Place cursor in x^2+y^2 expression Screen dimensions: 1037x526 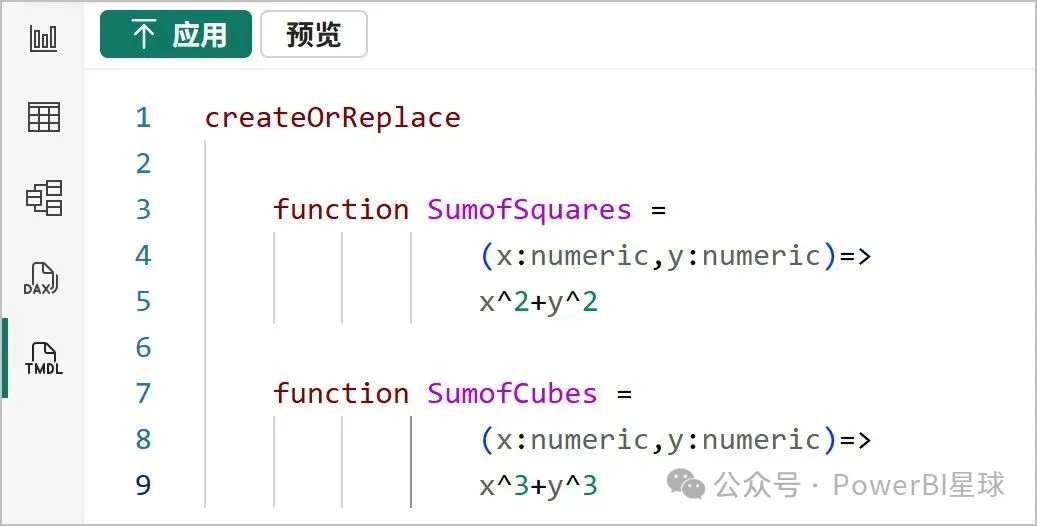pyautogui.click(x=538, y=302)
